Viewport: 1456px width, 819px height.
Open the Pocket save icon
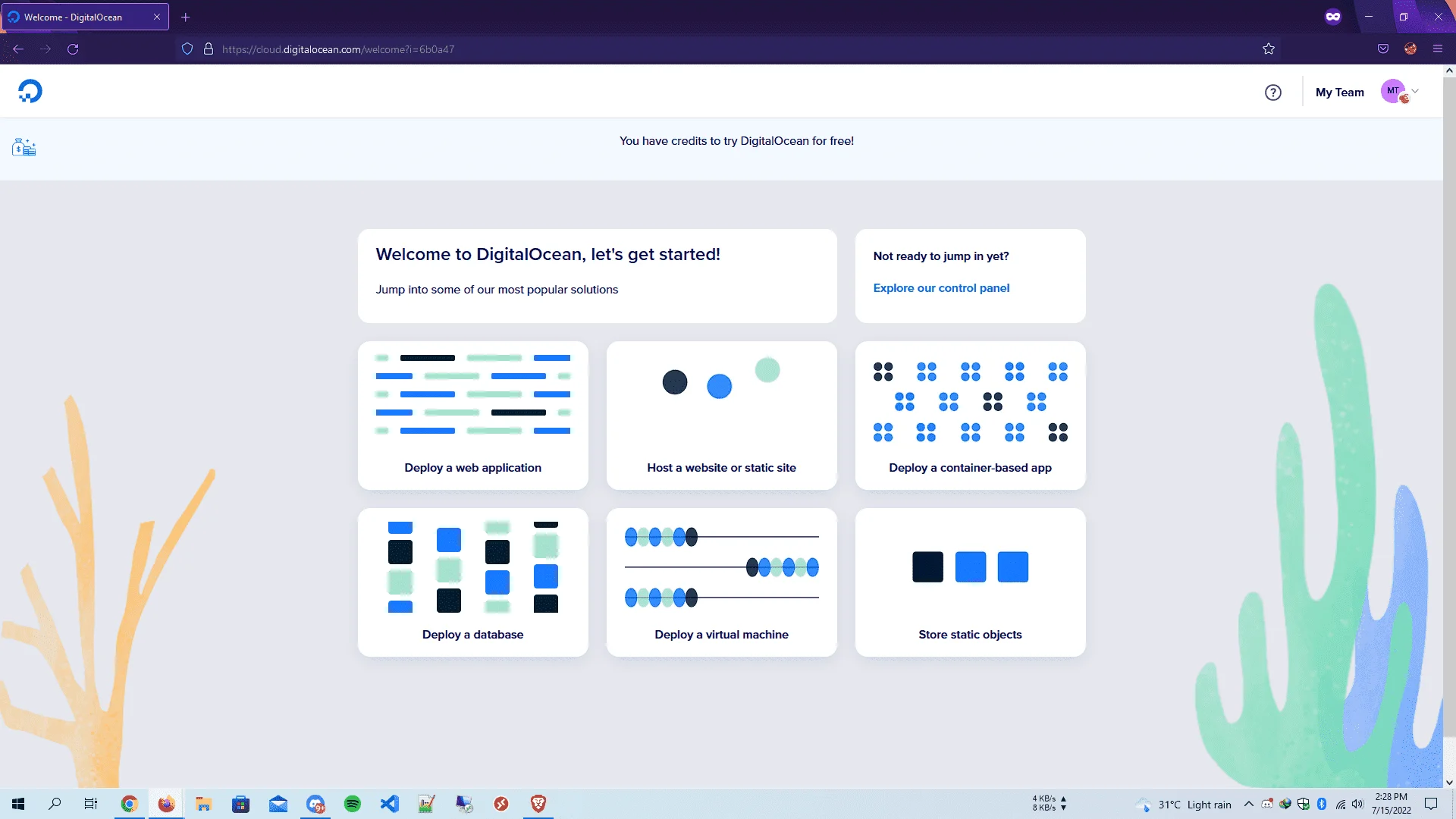coord(1383,49)
